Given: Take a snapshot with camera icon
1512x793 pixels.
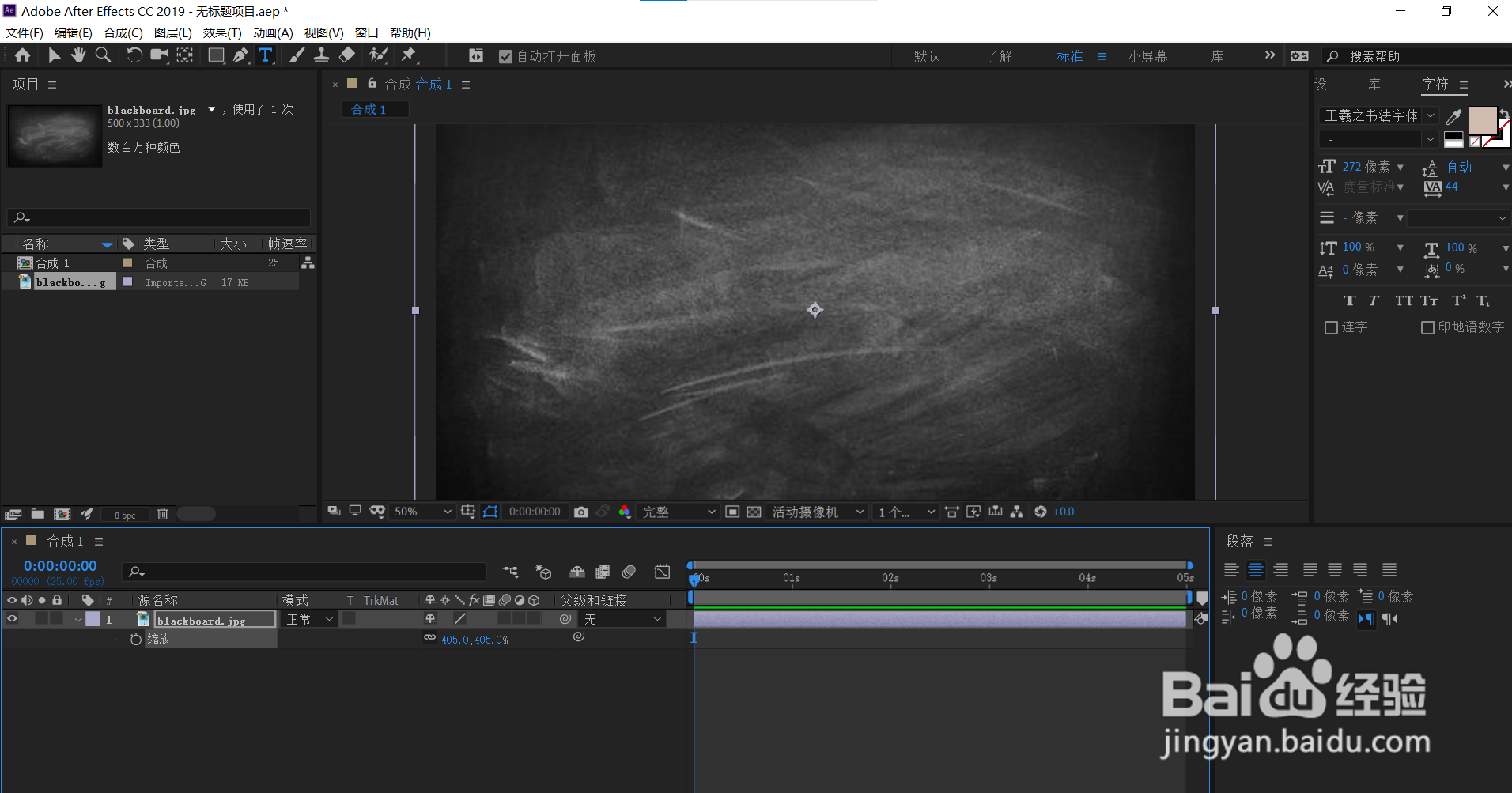Looking at the screenshot, I should [581, 512].
